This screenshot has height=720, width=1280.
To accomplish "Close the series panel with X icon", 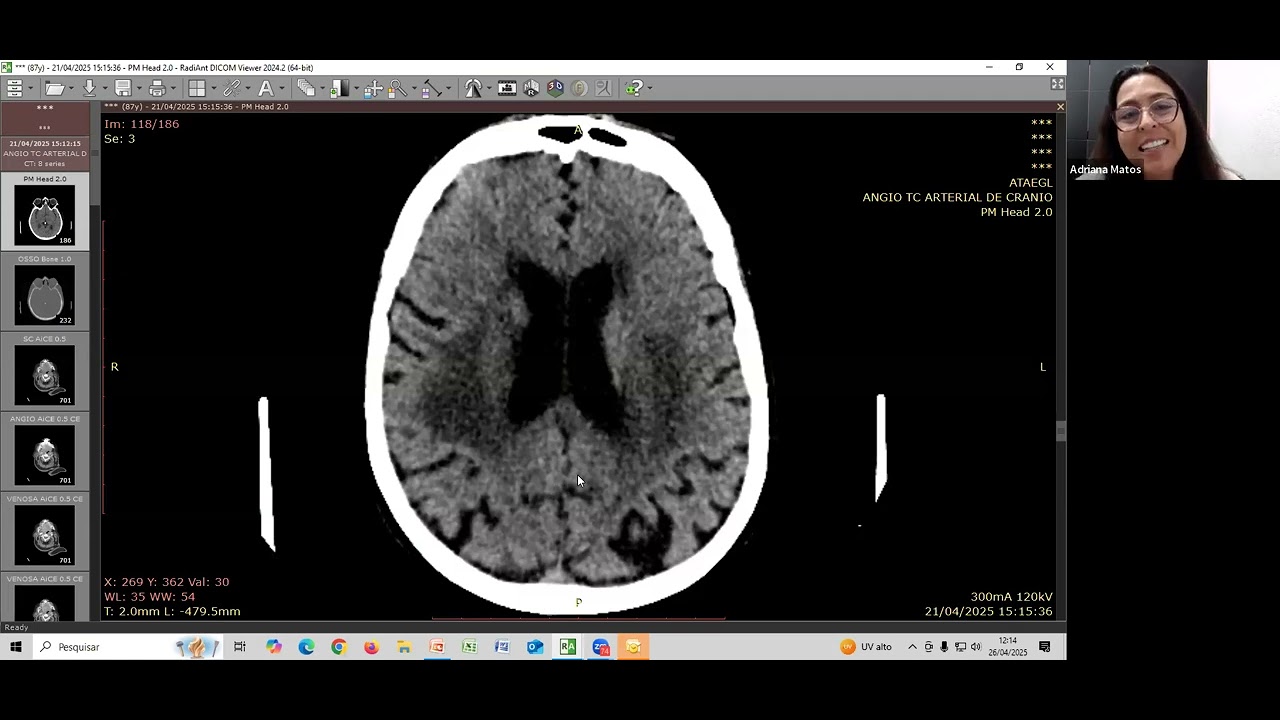I will 1060,107.
